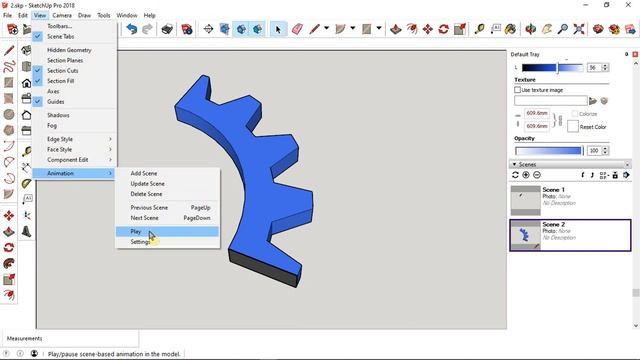Select the Follow Me tool in left toolbar
The width and height of the screenshot is (640, 360).
[x=9, y=263]
